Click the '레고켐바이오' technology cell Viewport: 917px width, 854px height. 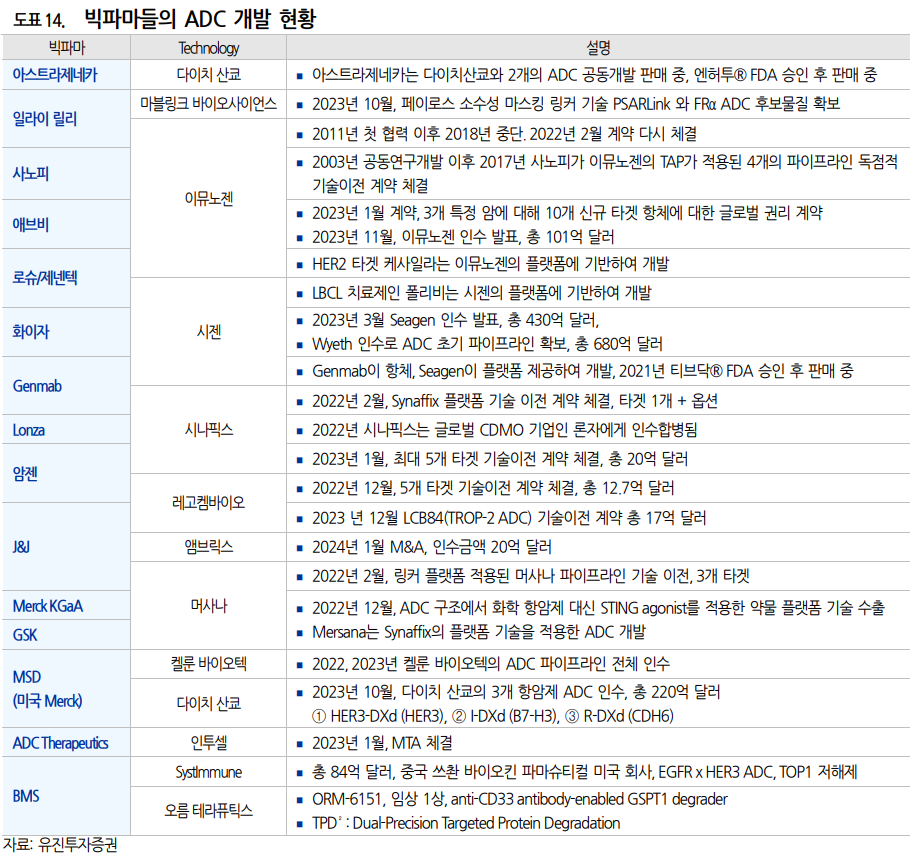209,502
